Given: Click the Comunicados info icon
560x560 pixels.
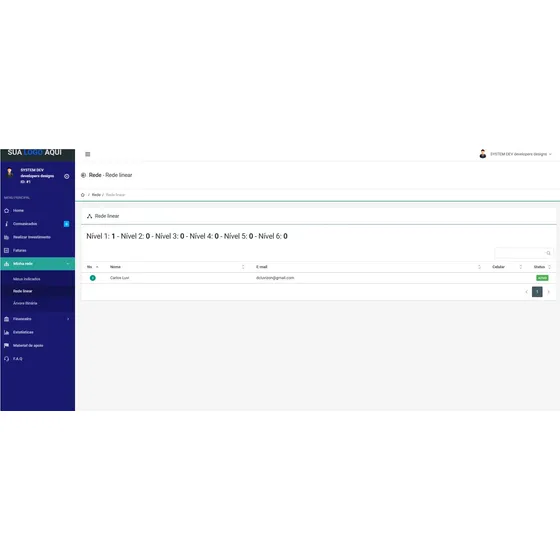Looking at the screenshot, I should pos(6,224).
